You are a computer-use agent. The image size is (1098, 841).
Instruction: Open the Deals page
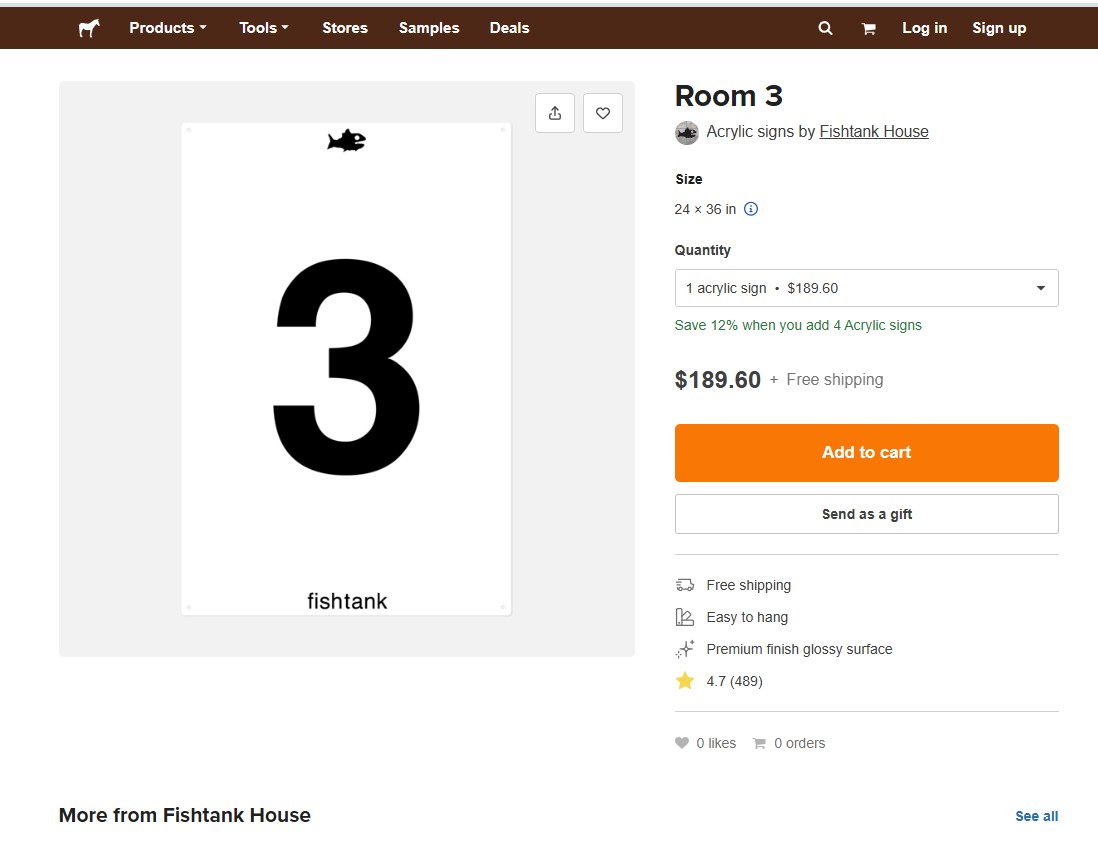click(509, 28)
